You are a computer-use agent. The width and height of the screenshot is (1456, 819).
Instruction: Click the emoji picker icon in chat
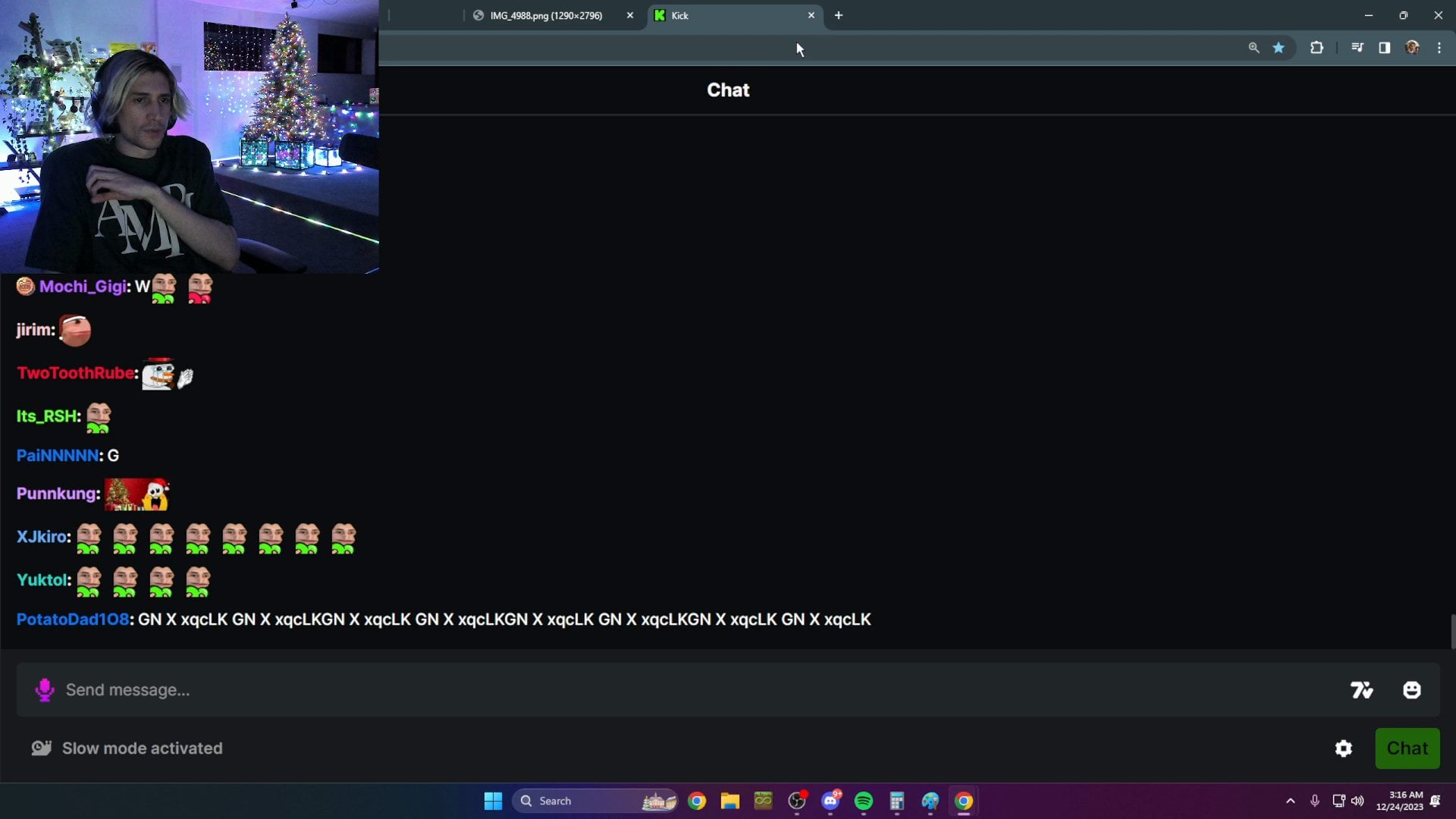point(1411,690)
